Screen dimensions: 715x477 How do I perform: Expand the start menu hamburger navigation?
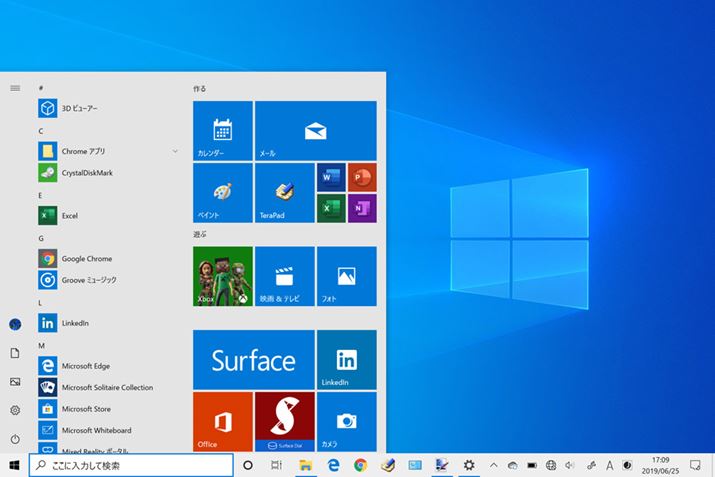click(x=15, y=88)
